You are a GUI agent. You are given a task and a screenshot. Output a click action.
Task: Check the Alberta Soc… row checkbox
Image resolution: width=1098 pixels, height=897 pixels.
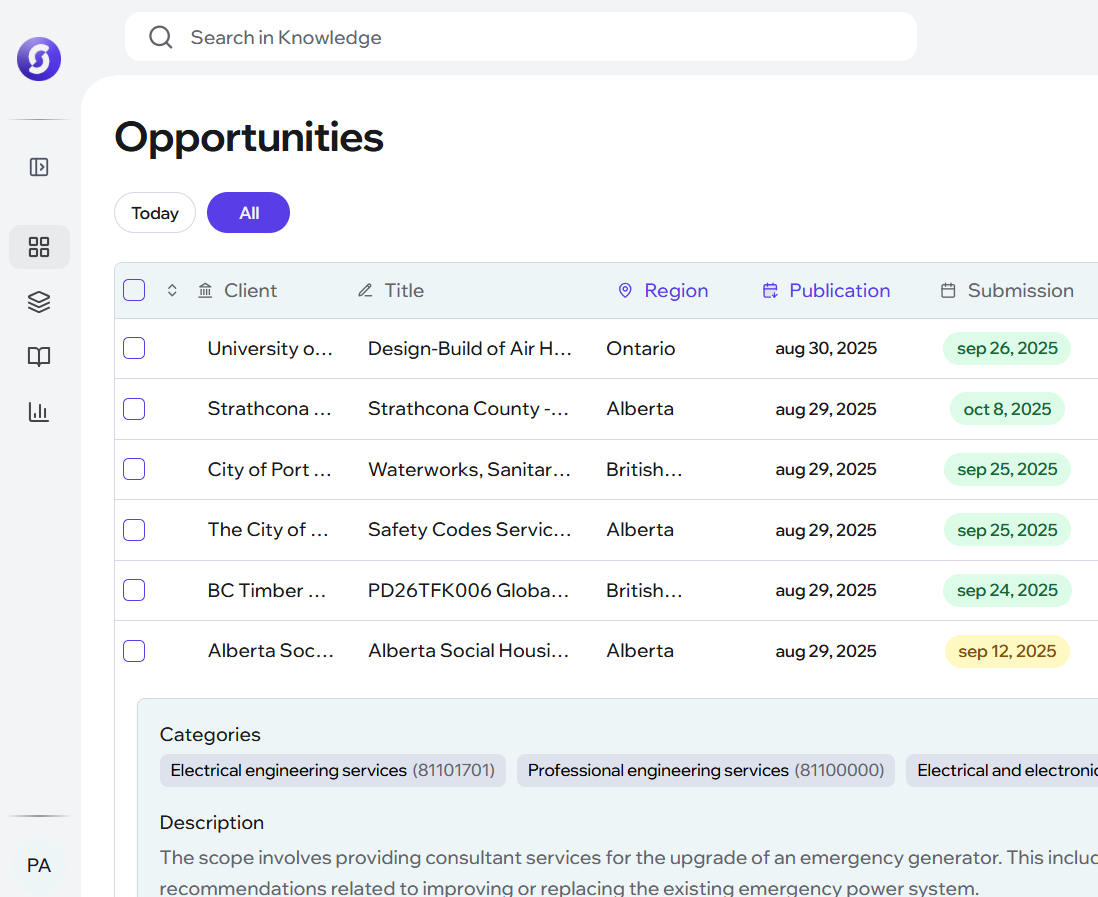[x=134, y=651]
